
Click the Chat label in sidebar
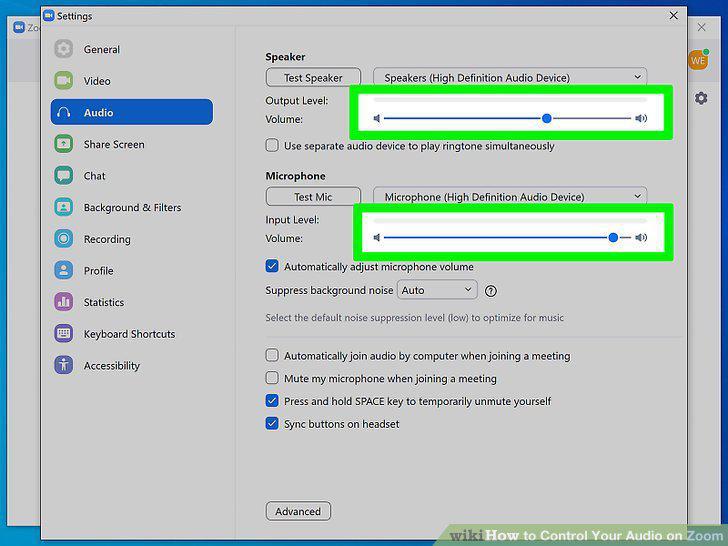(94, 176)
